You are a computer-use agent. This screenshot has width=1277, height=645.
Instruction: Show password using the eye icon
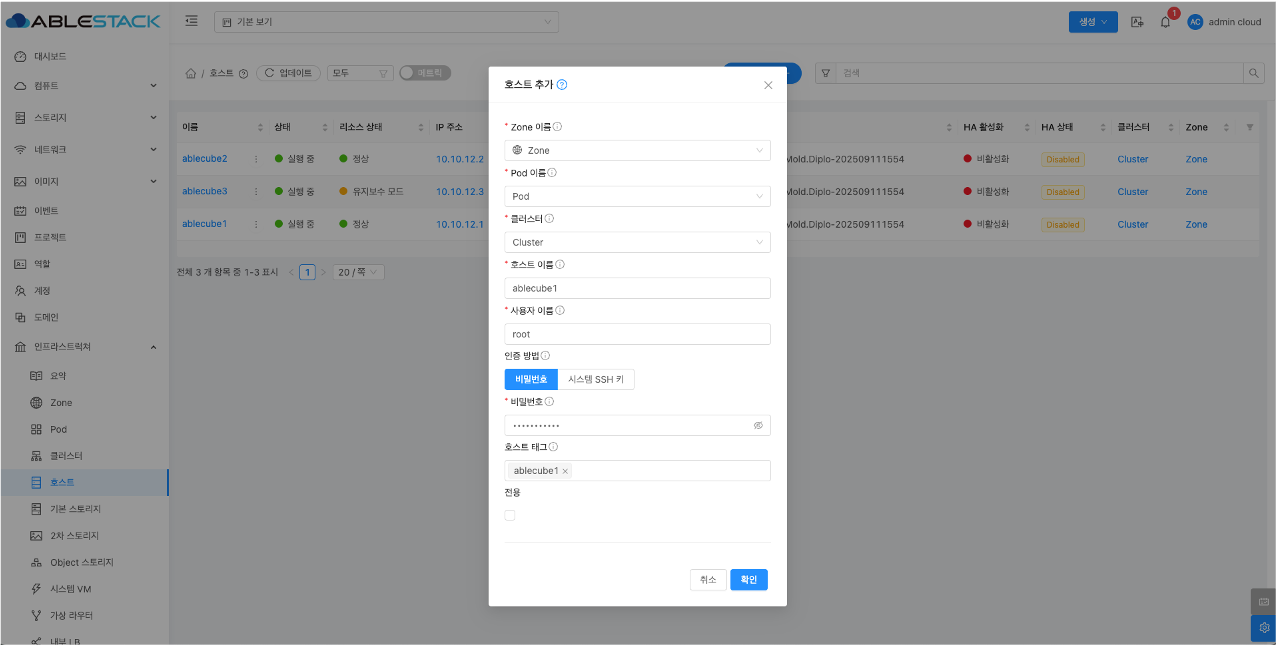pos(758,425)
